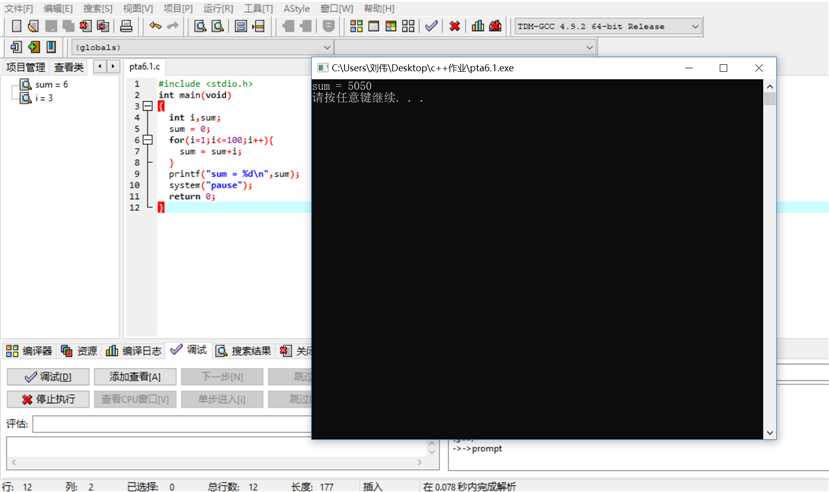Click the Profile analysis bar chart icon
Image resolution: width=829 pixels, height=492 pixels.
478,26
